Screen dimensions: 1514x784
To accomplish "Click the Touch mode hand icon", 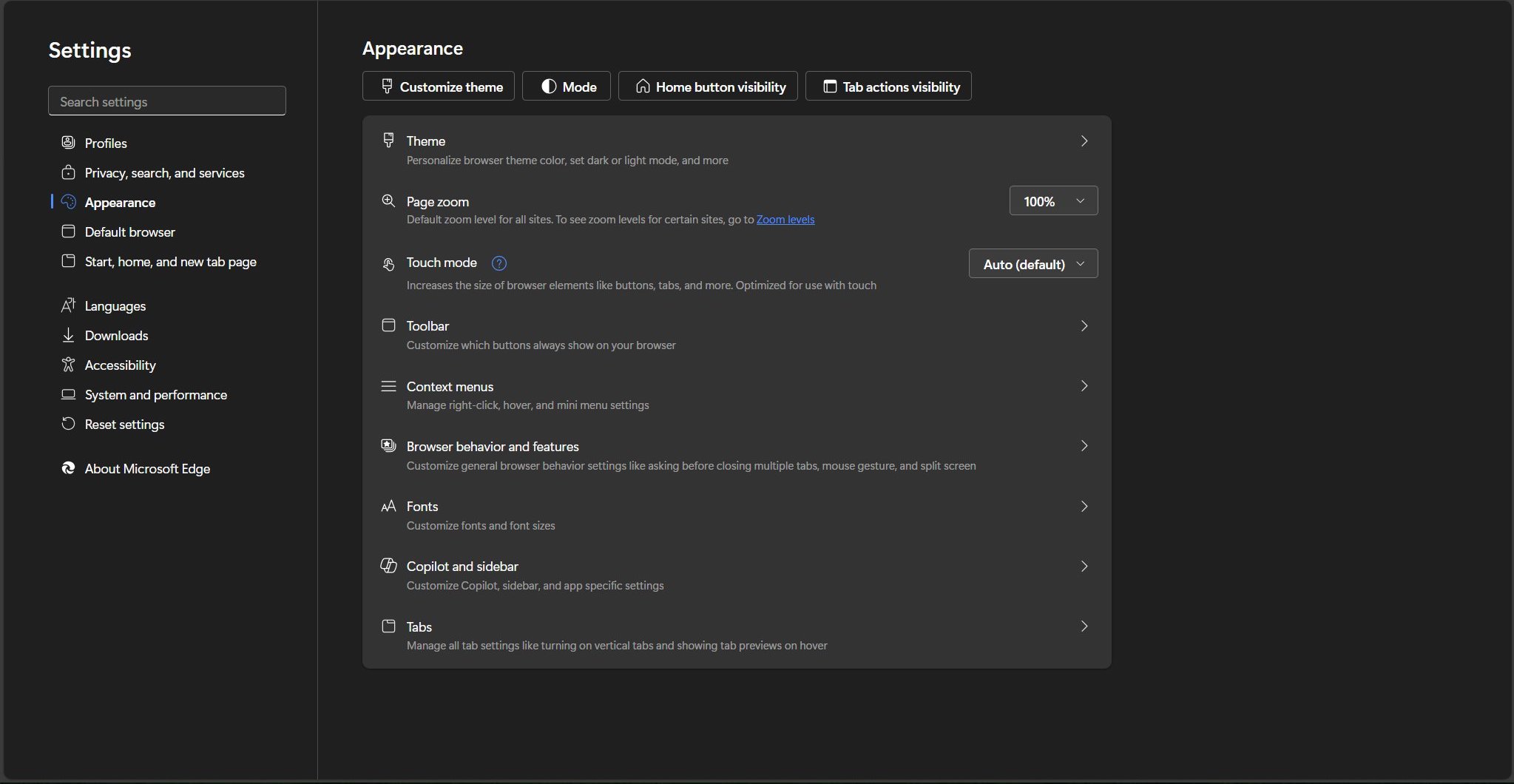I will click(388, 263).
